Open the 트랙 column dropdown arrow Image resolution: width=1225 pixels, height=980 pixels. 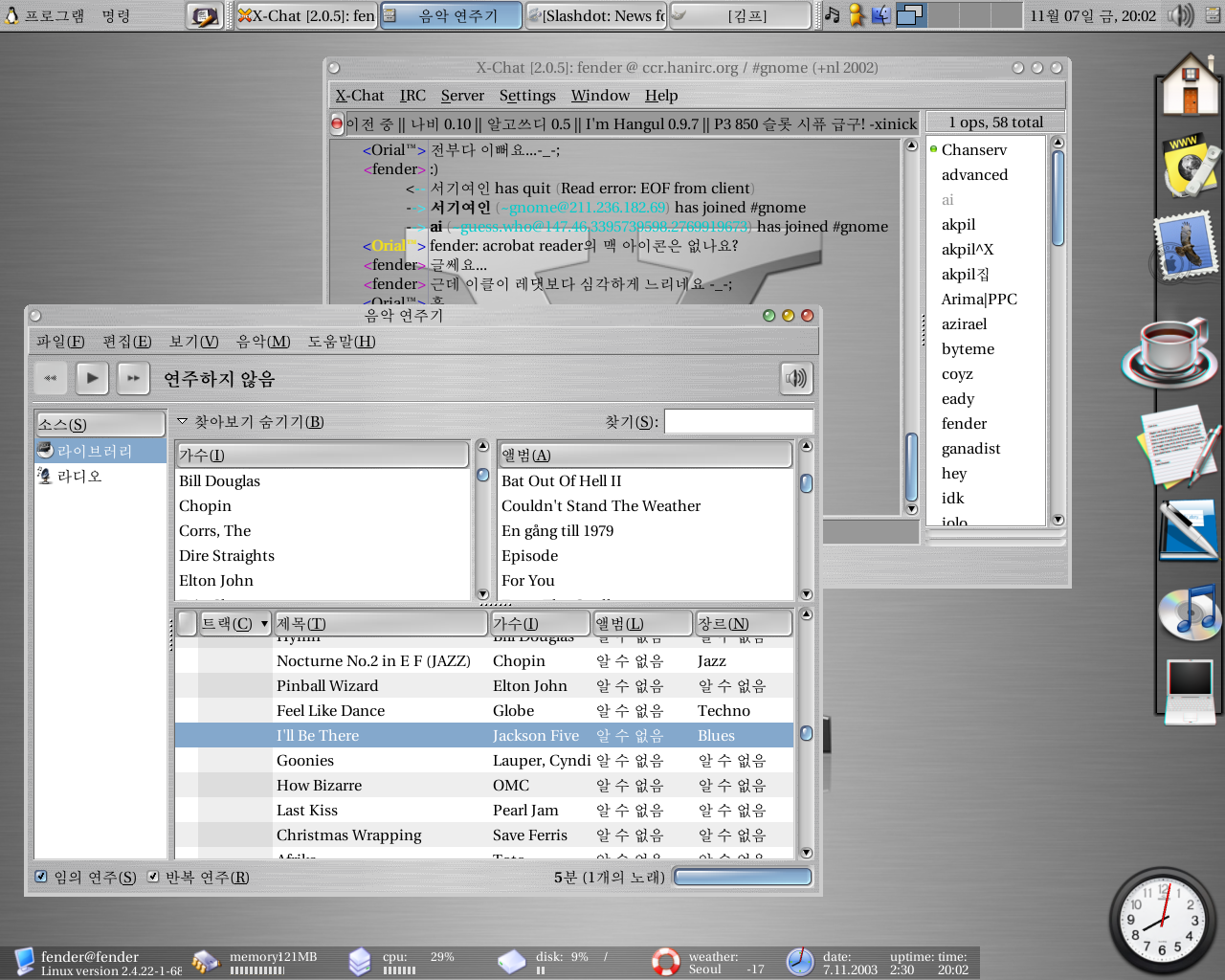[264, 624]
